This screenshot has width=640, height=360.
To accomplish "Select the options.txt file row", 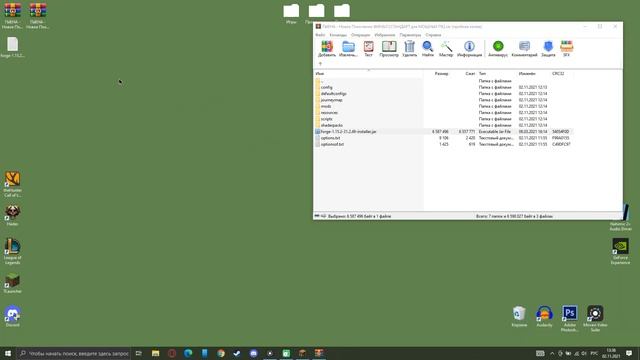I will [x=444, y=138].
